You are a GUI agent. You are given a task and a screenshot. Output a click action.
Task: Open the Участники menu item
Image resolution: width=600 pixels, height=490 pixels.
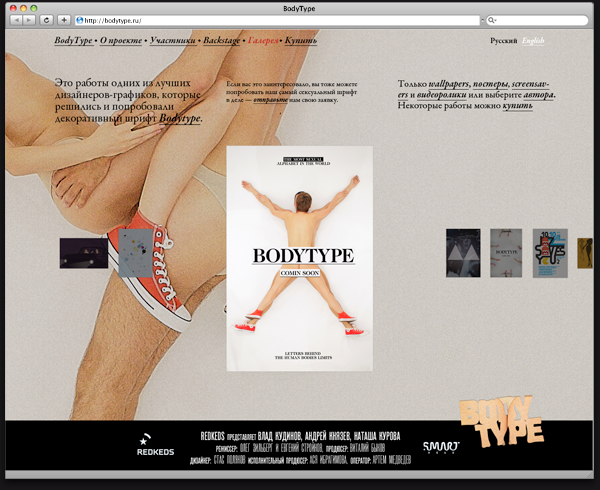[173, 40]
